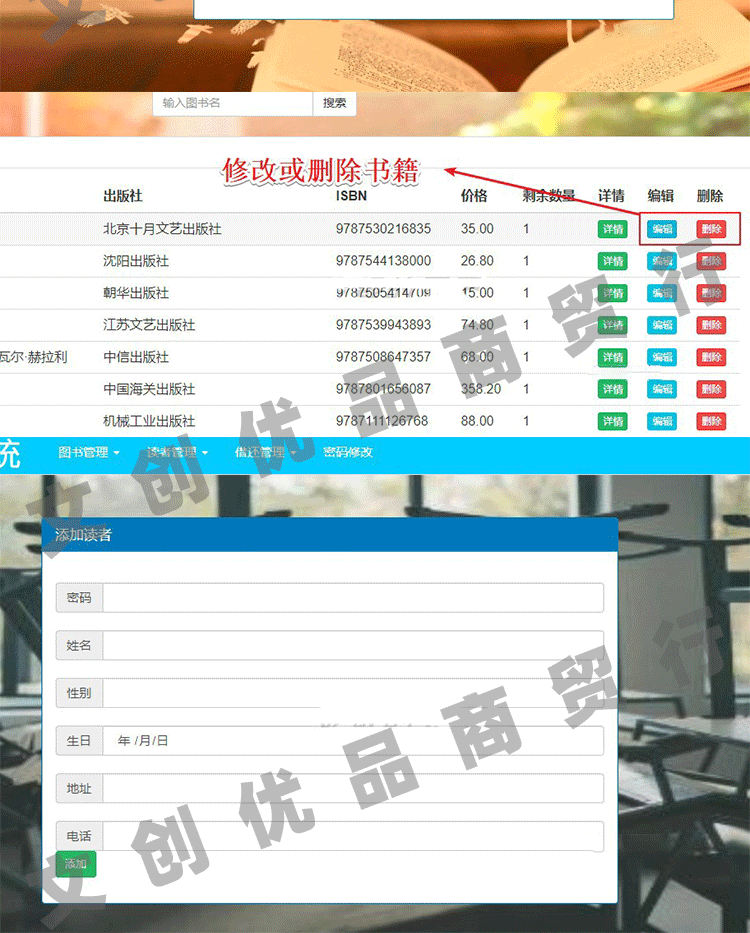Viewport: 750px width, 933px height.
Task: Edit the 北京十月文艺出版社 book row
Action: pos(662,229)
